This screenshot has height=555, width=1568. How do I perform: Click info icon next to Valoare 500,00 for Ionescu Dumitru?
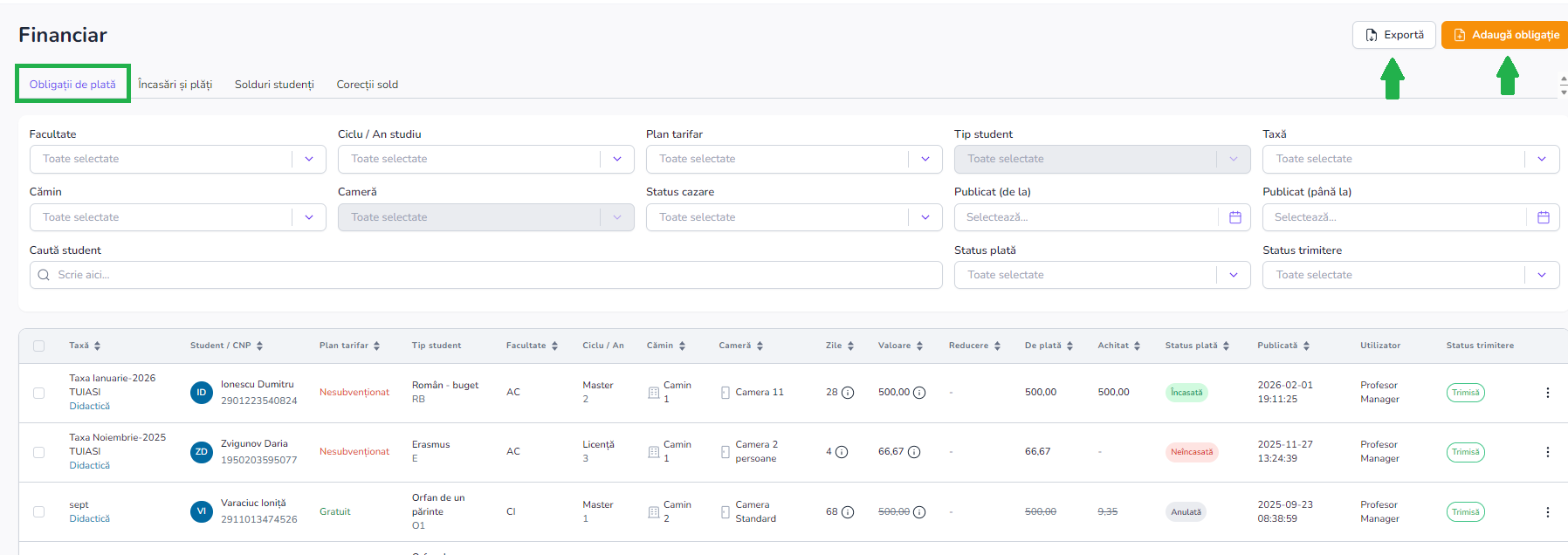[x=919, y=393]
